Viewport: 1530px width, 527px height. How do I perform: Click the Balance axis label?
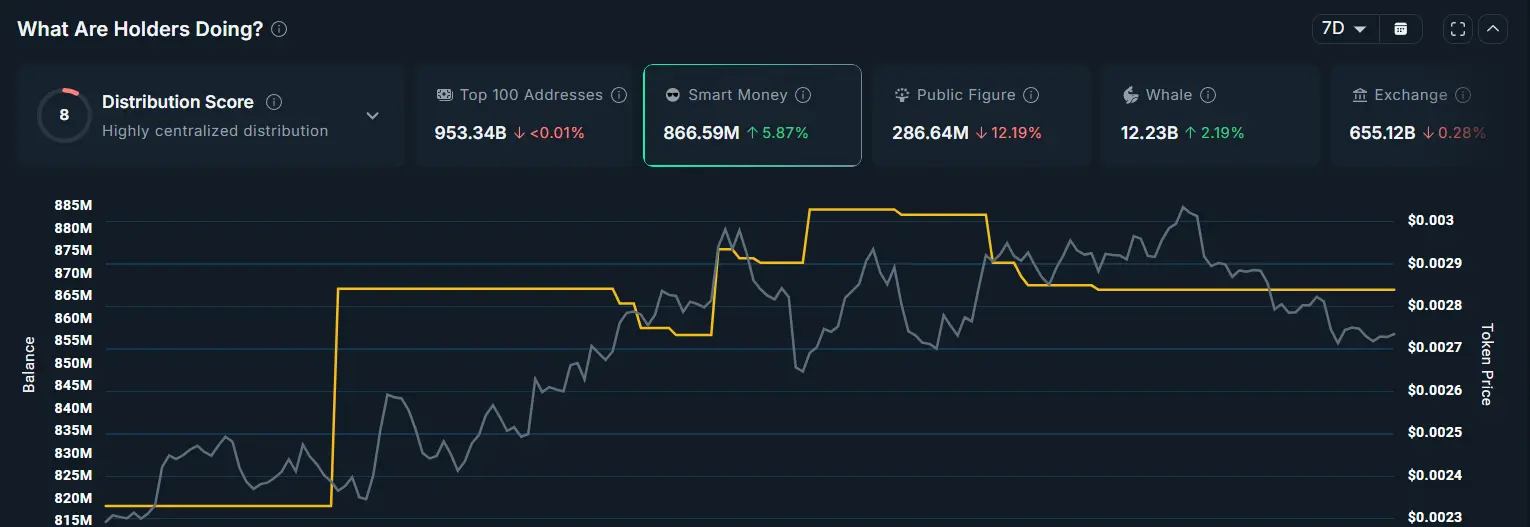29,364
